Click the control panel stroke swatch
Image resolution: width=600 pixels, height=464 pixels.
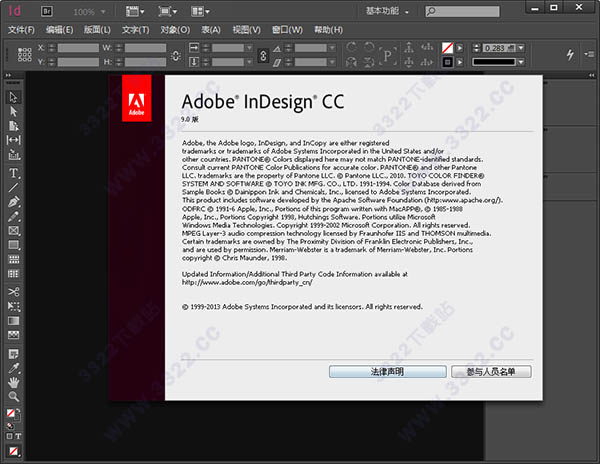pyautogui.click(x=447, y=62)
